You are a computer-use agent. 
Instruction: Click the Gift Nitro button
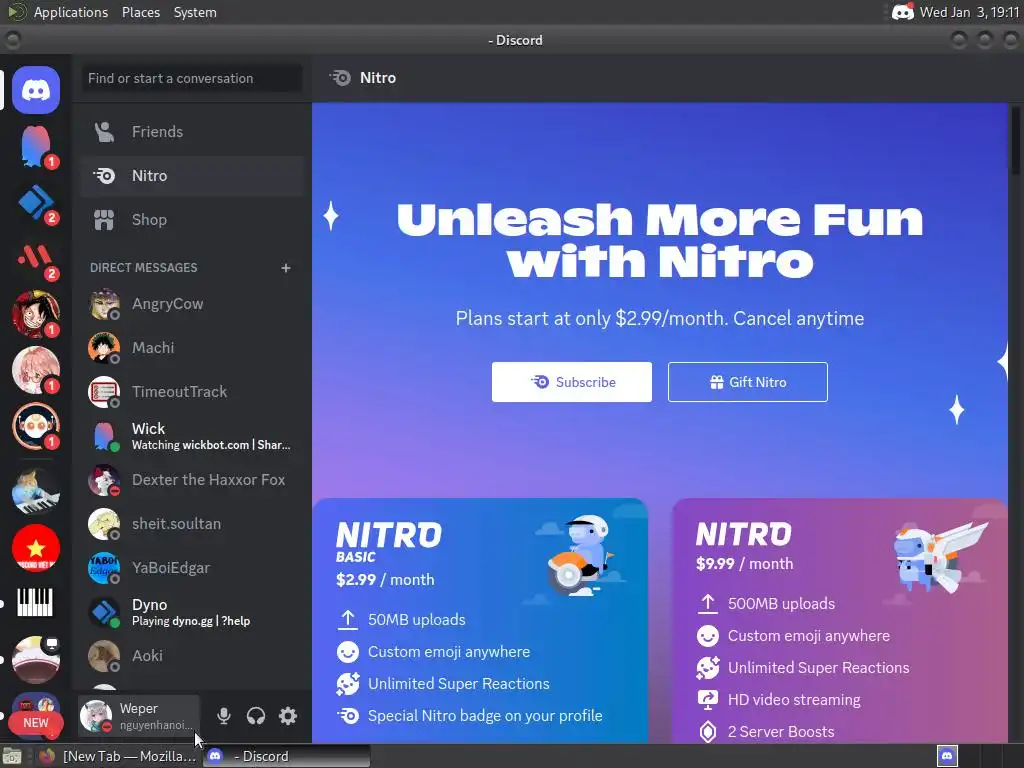[748, 382]
